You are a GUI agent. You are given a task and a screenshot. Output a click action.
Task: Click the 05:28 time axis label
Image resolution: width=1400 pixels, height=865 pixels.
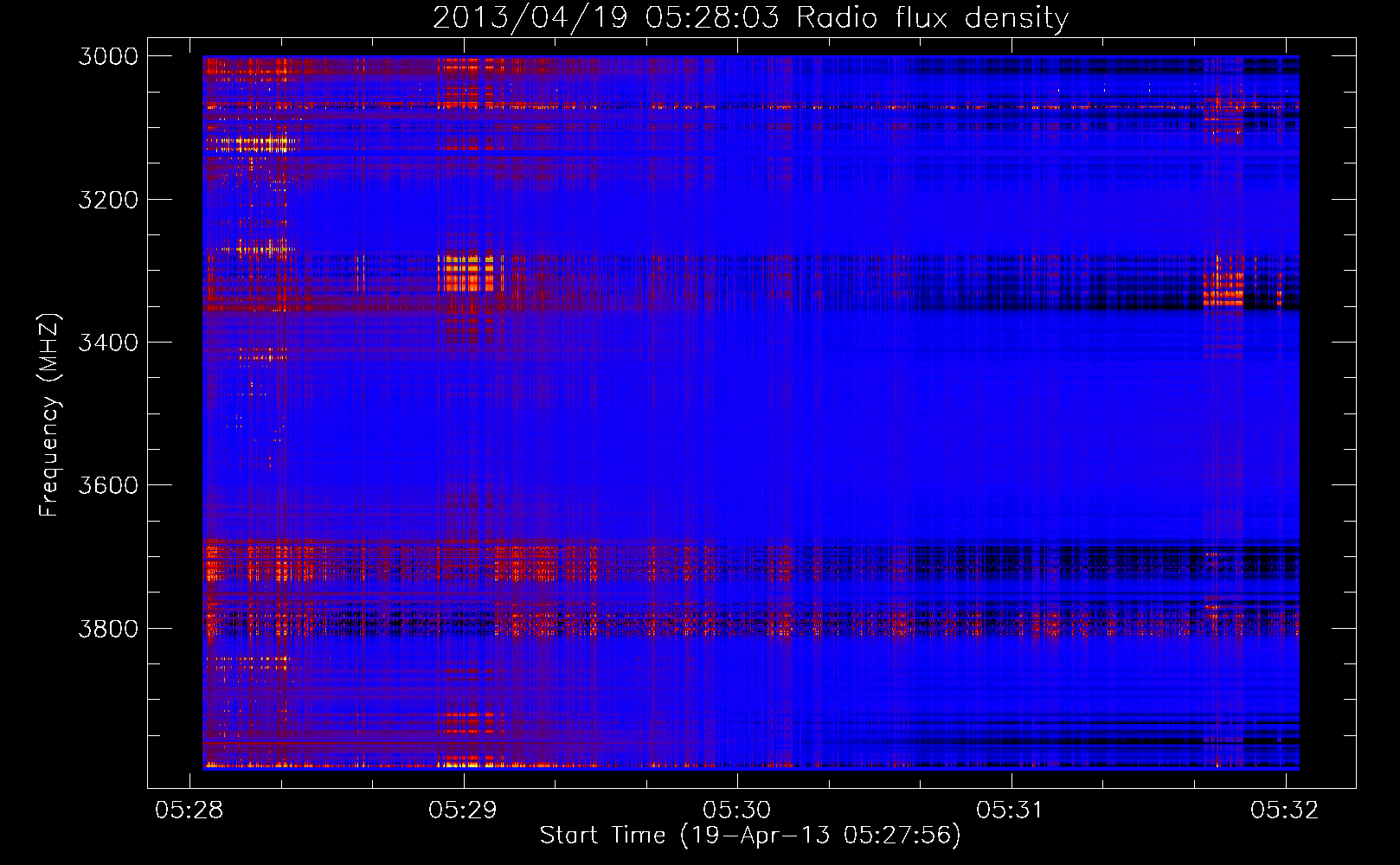click(189, 810)
